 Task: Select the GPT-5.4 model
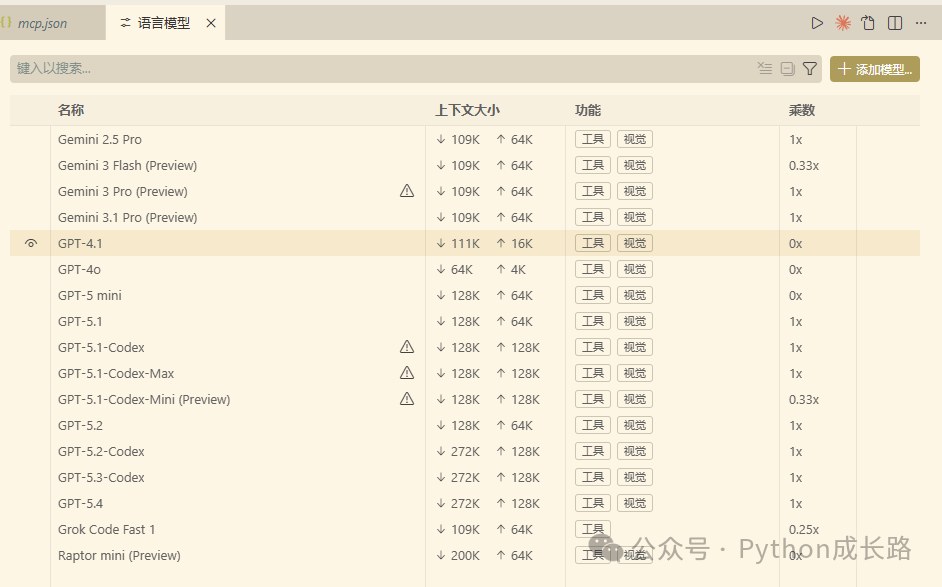tap(80, 503)
